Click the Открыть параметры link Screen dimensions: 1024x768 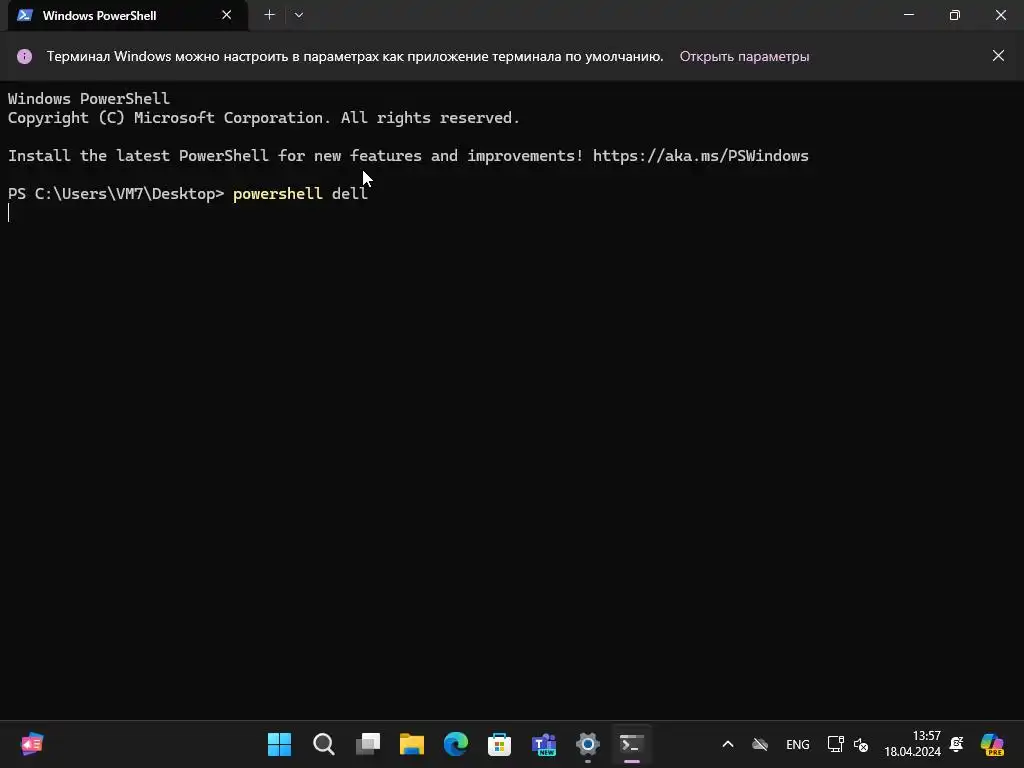point(744,56)
